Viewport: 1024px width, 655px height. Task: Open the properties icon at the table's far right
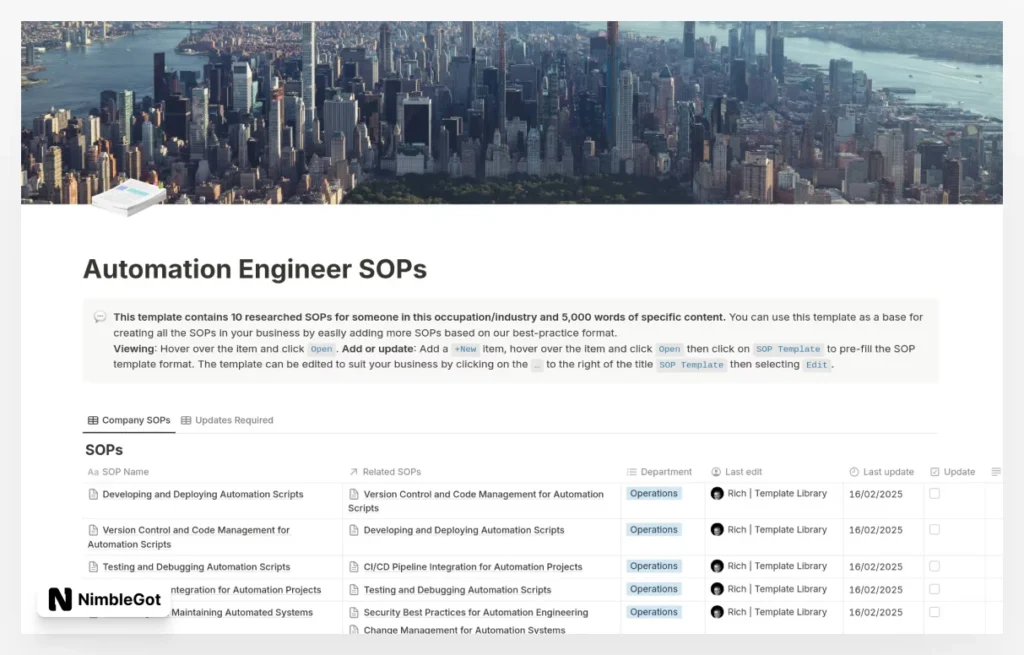pyautogui.click(x=996, y=471)
